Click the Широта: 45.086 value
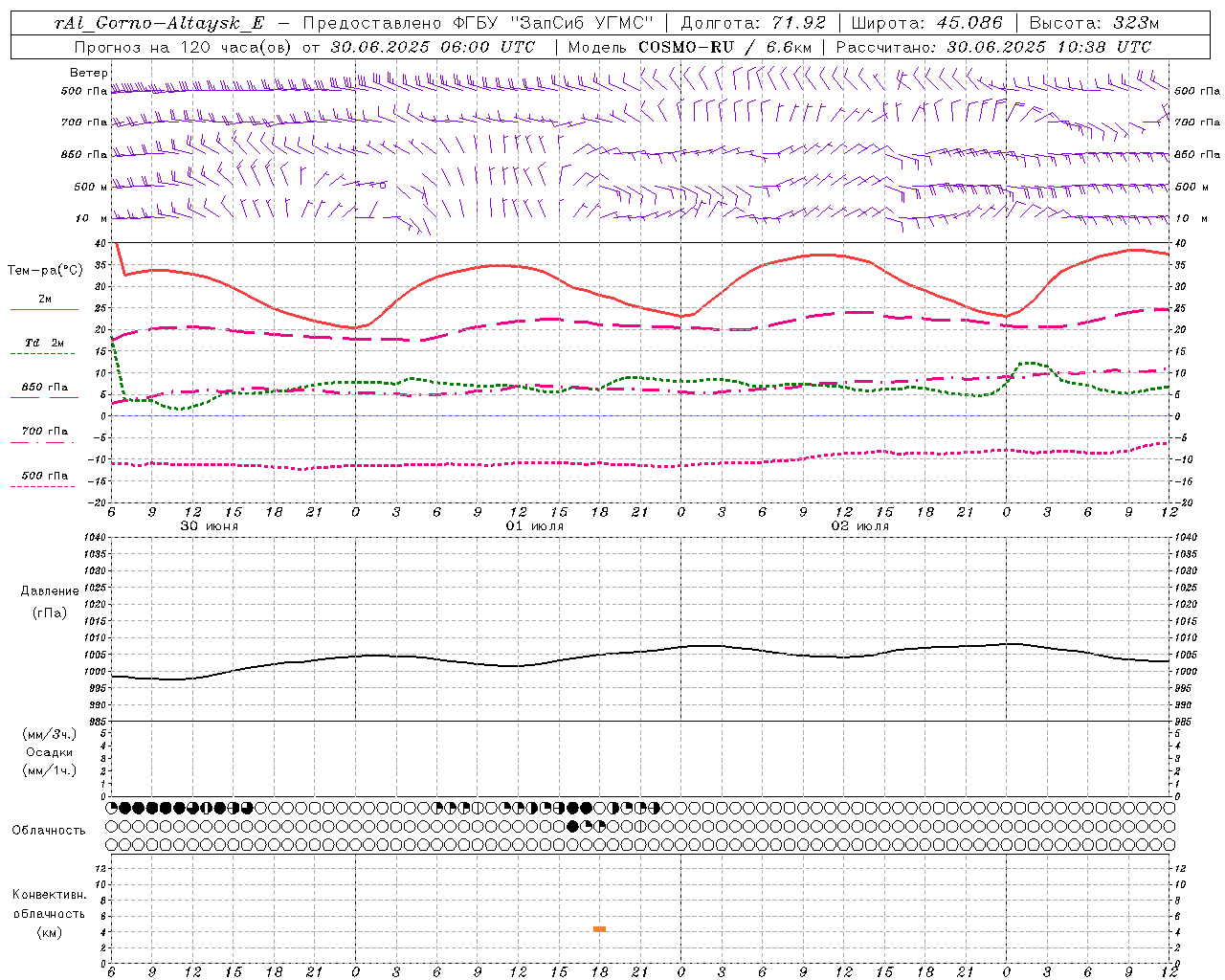This screenshot has height=980, width=1225. click(927, 23)
